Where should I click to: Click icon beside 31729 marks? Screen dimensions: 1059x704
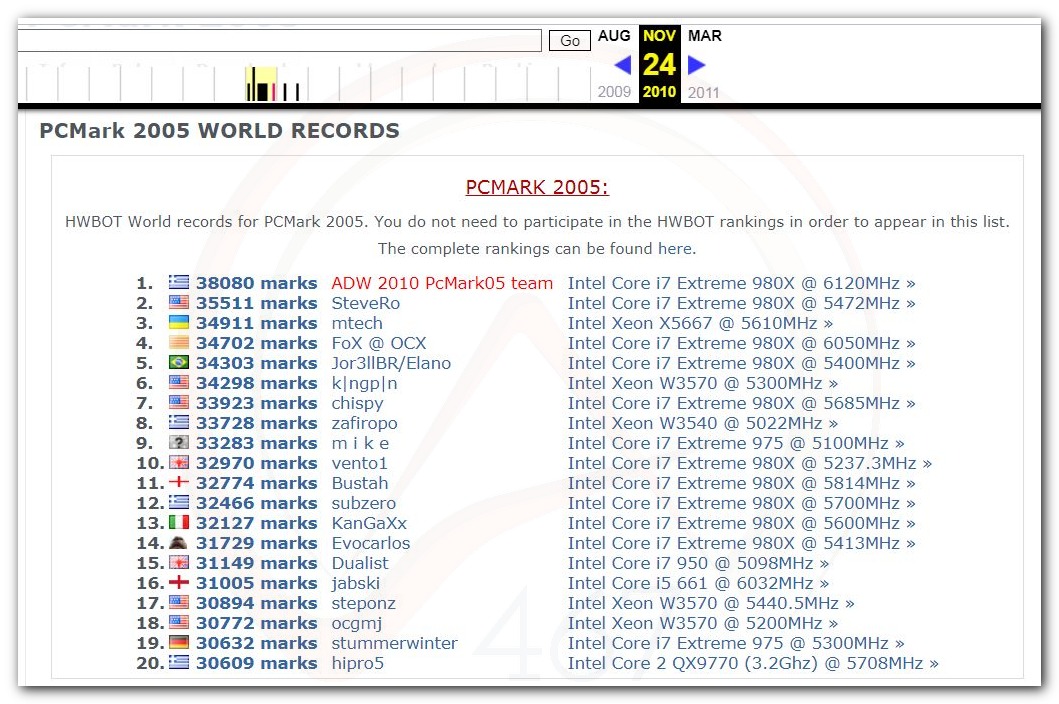pos(178,542)
